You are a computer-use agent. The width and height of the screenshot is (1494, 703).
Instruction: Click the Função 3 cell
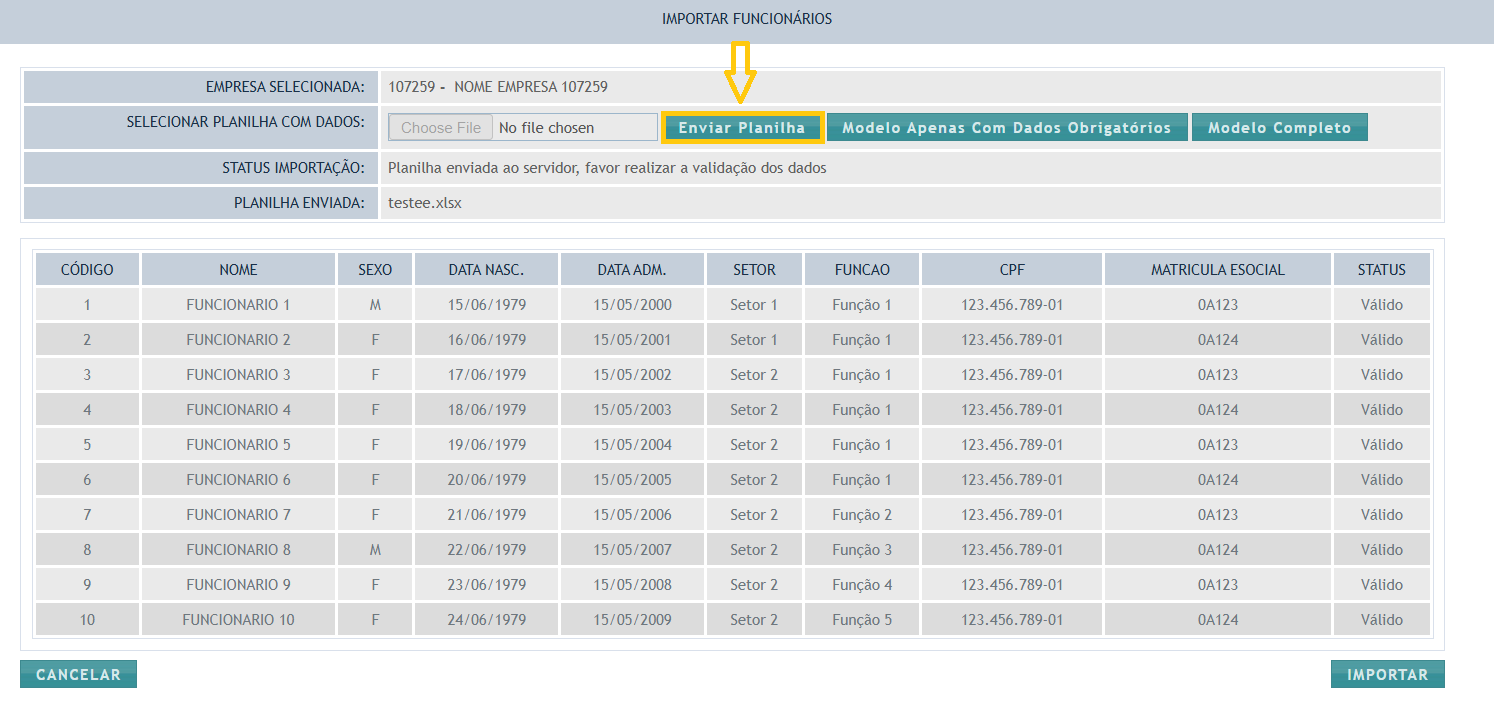tap(862, 550)
